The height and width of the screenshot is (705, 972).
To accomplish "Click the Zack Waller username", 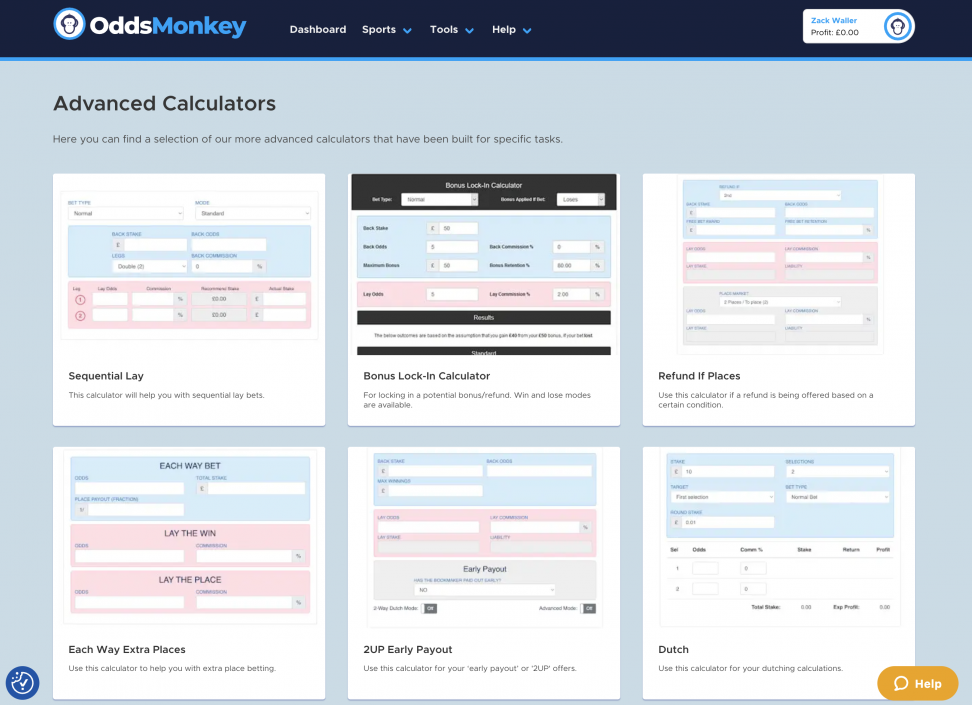I will tap(834, 20).
